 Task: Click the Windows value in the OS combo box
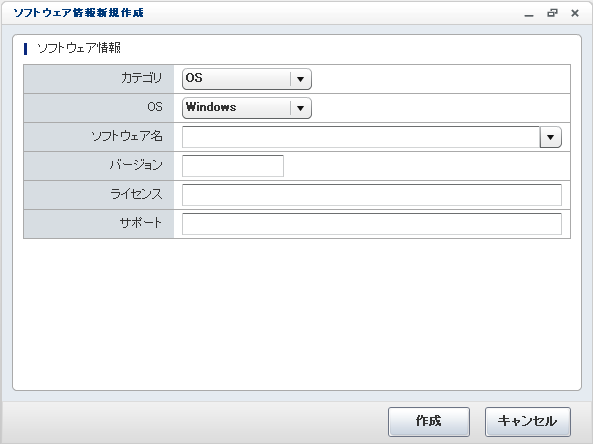pos(211,107)
